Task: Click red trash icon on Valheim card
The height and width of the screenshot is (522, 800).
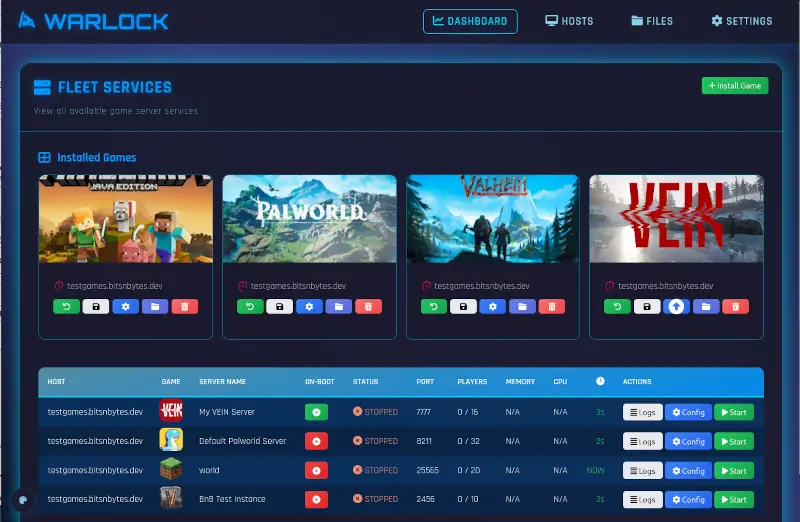Action: pos(552,307)
